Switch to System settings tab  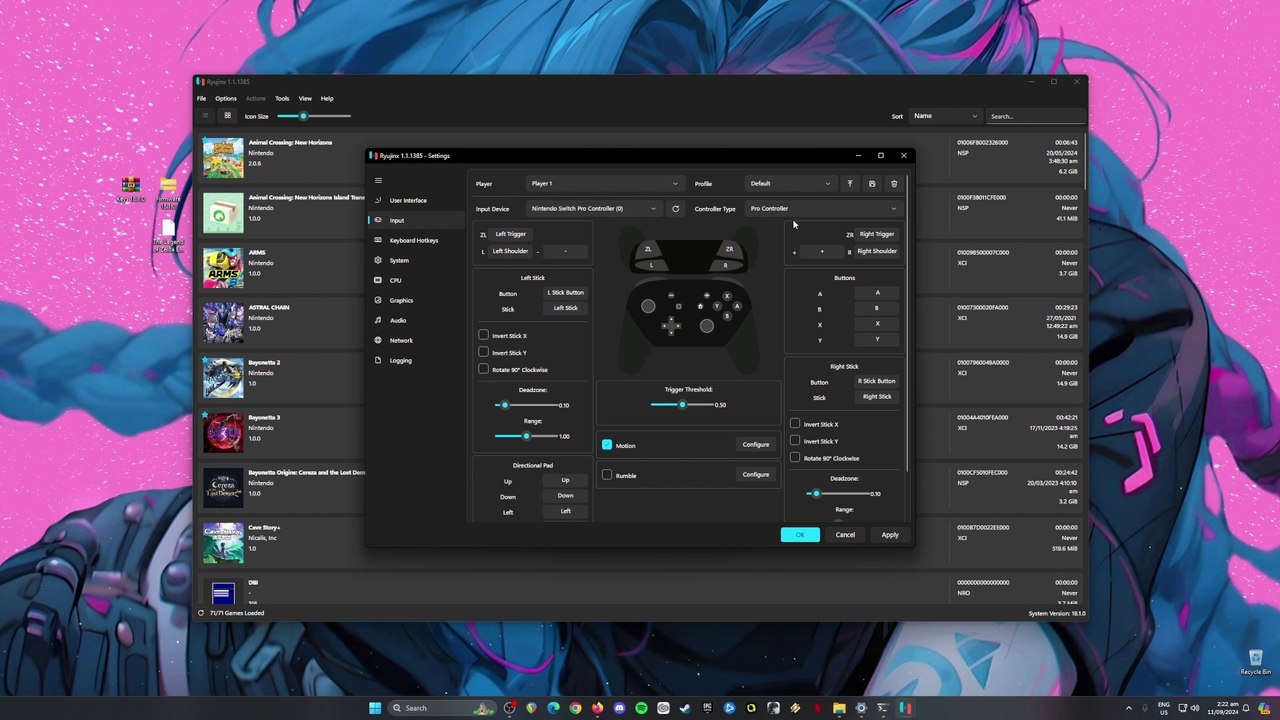(416, 260)
